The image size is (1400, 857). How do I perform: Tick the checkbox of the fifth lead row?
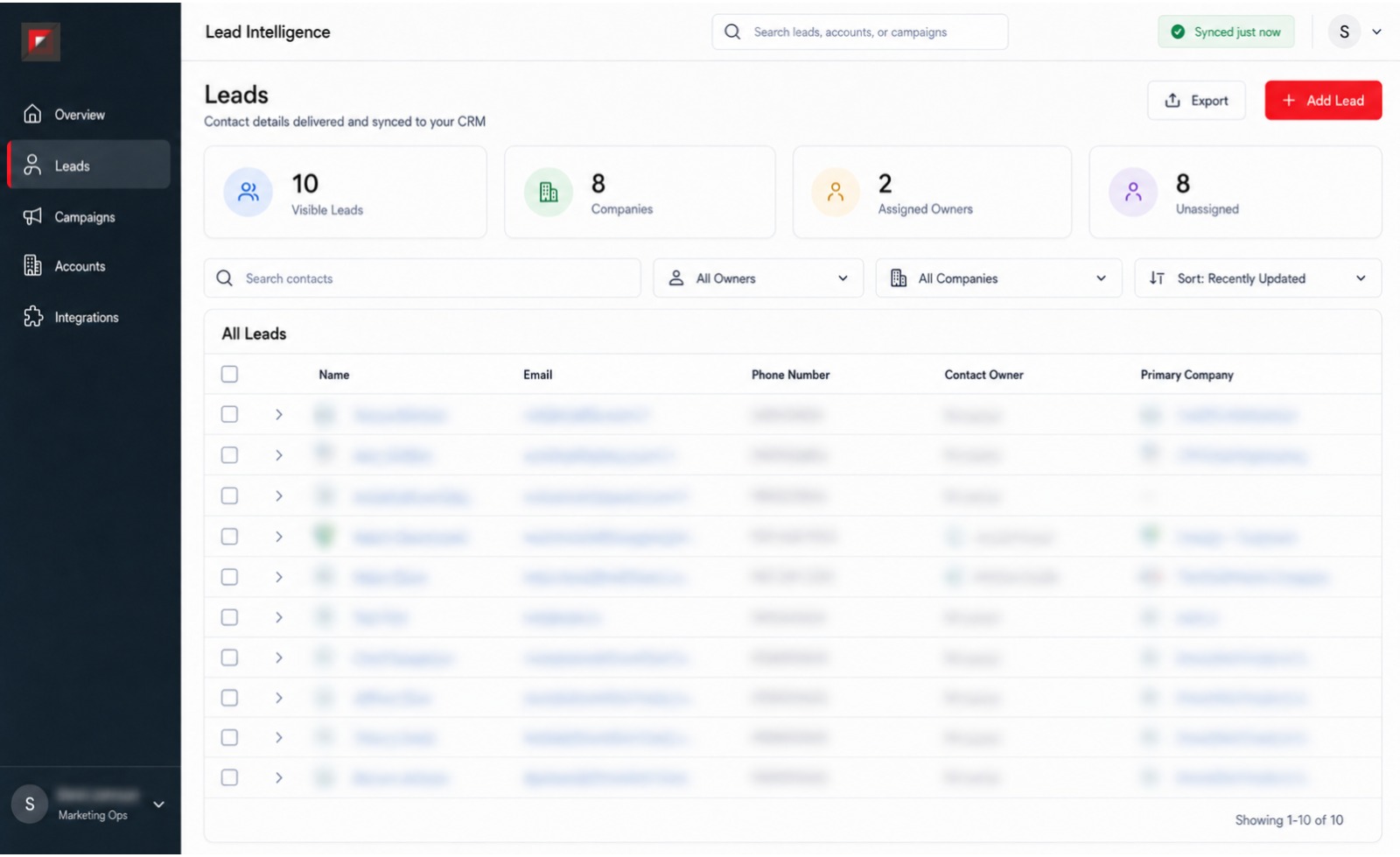229,578
